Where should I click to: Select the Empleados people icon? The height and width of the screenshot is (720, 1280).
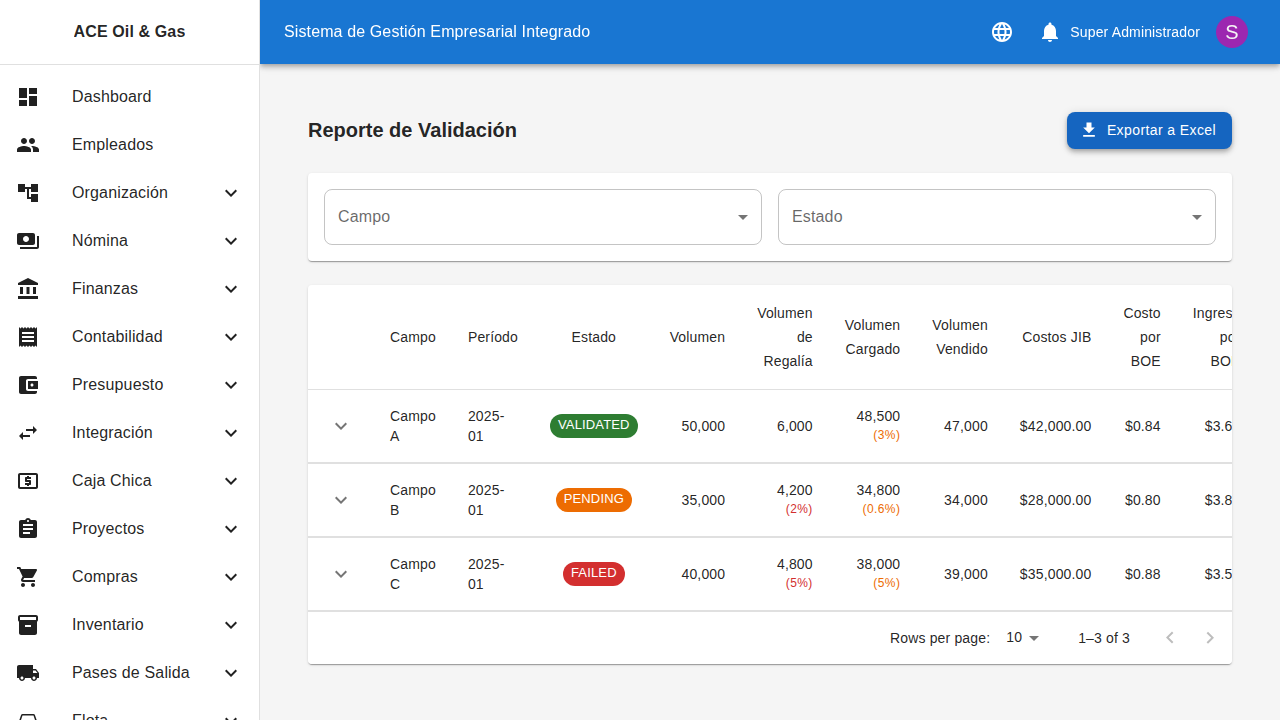pos(28,144)
